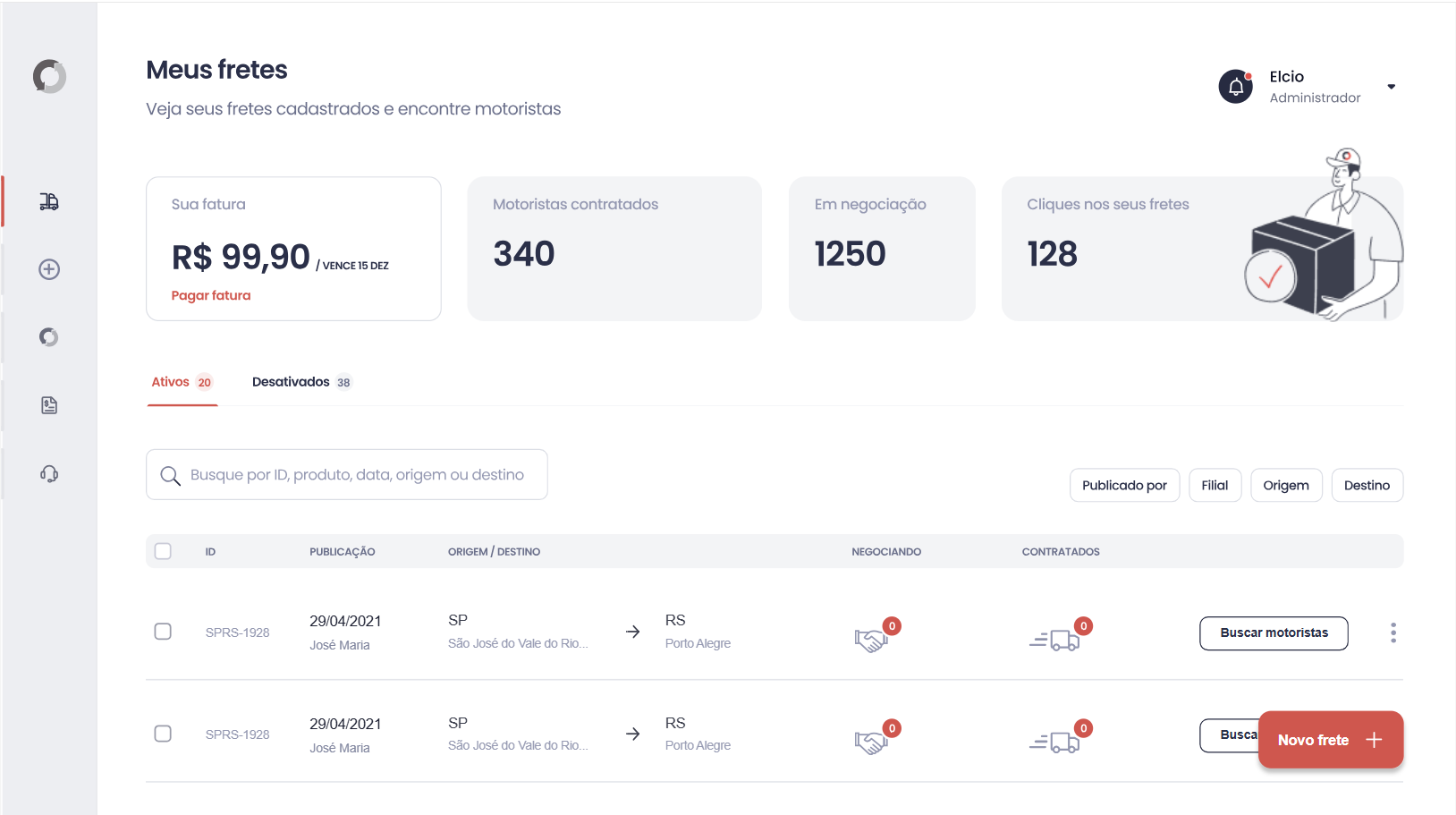The width and height of the screenshot is (1456, 815).
Task: Open the Origem filter dropdown
Action: tap(1285, 485)
